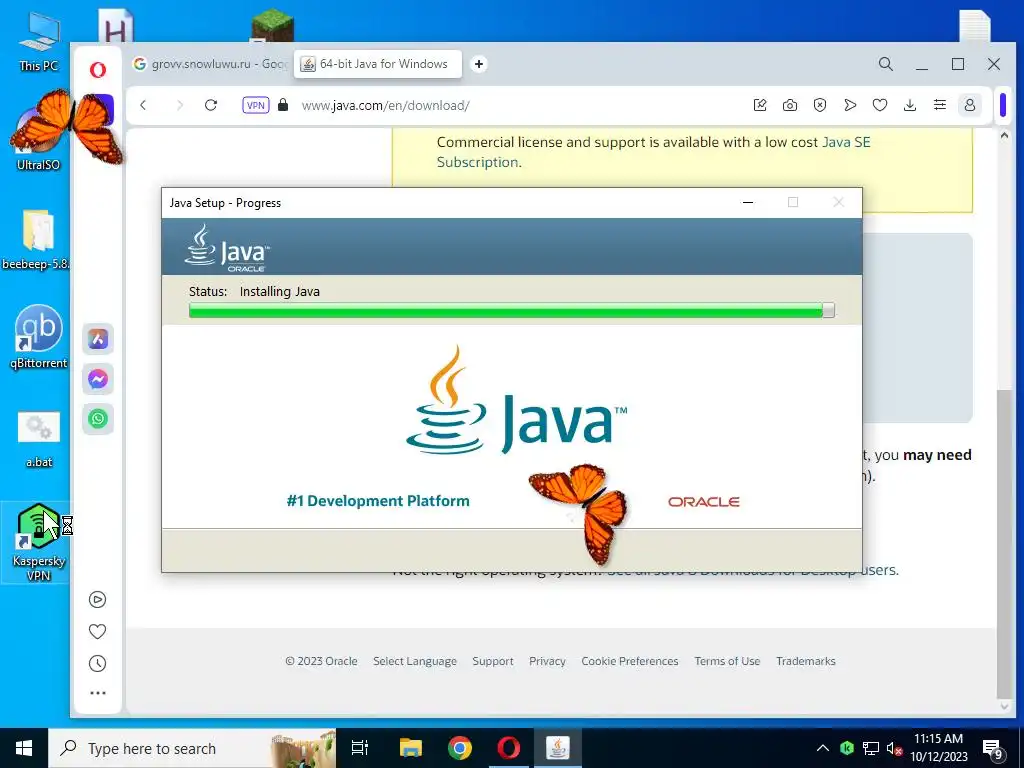Select the qBittorrent desktop shortcut
This screenshot has height=768, width=1024.
39,338
